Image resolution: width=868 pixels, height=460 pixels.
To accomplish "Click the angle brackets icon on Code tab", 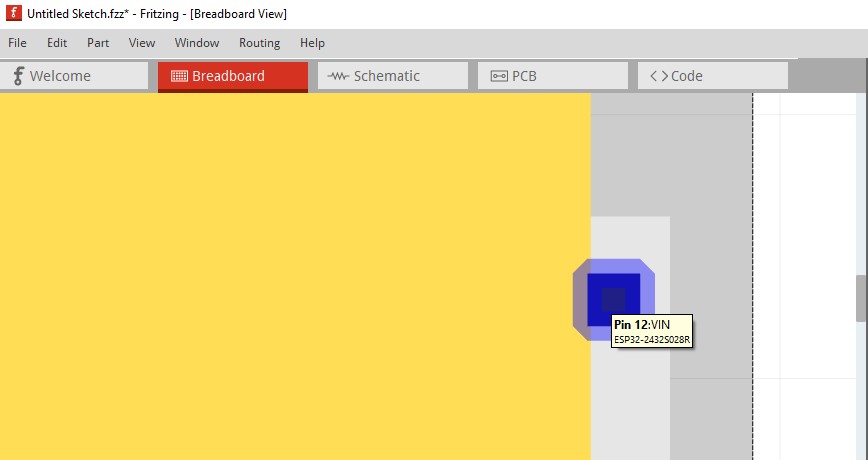I will [x=659, y=76].
